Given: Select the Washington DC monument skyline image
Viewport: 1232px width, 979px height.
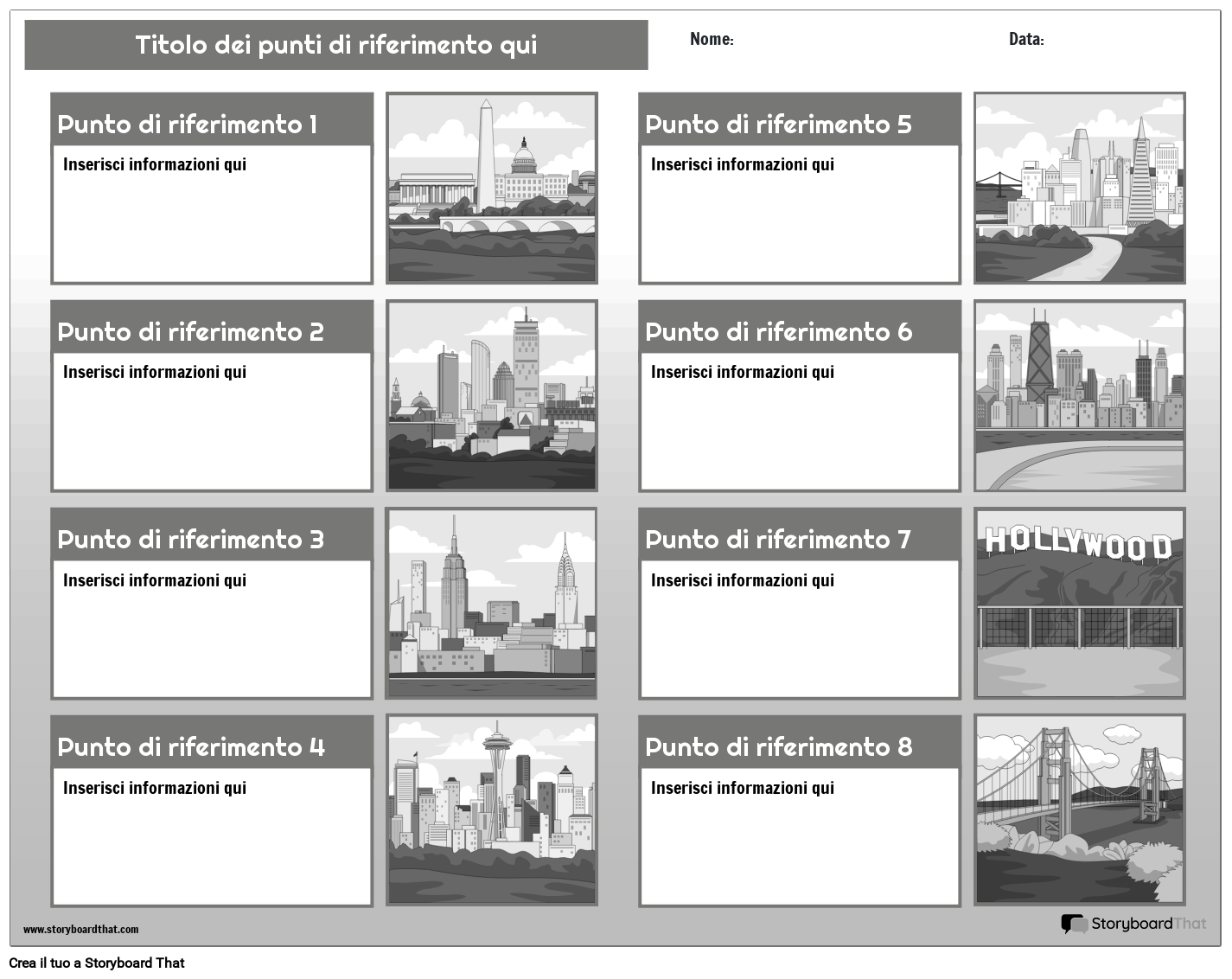Looking at the screenshot, I should click(492, 188).
